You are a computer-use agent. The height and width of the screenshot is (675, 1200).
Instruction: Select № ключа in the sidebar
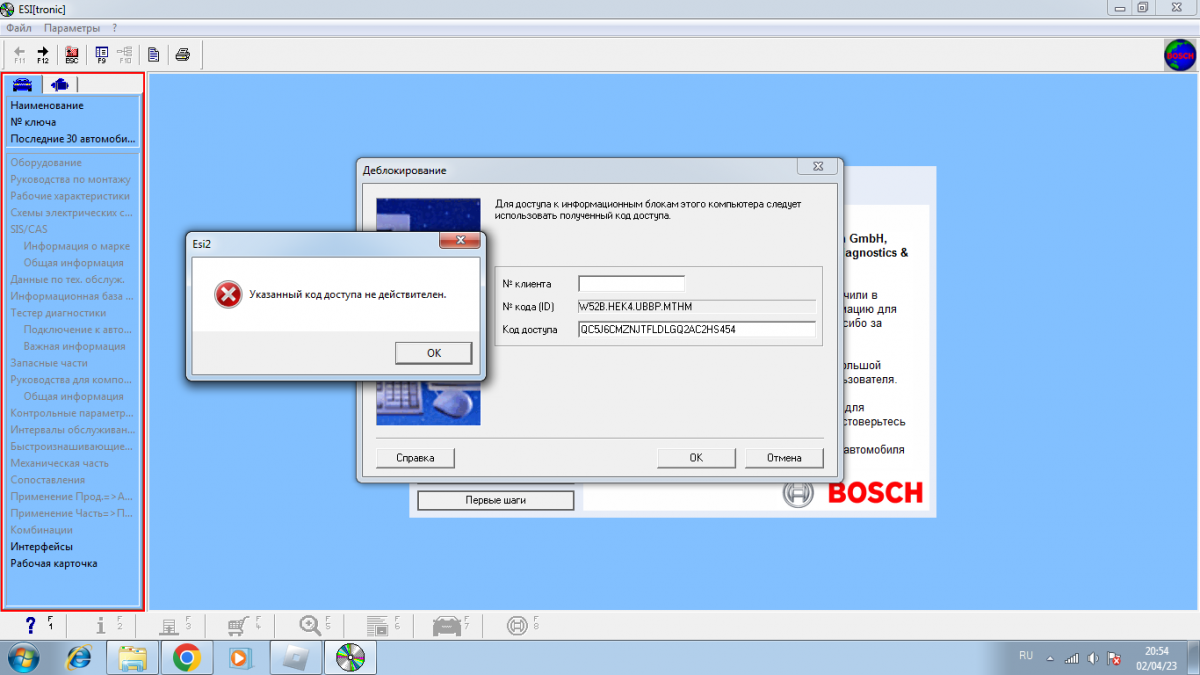pyautogui.click(x=33, y=122)
